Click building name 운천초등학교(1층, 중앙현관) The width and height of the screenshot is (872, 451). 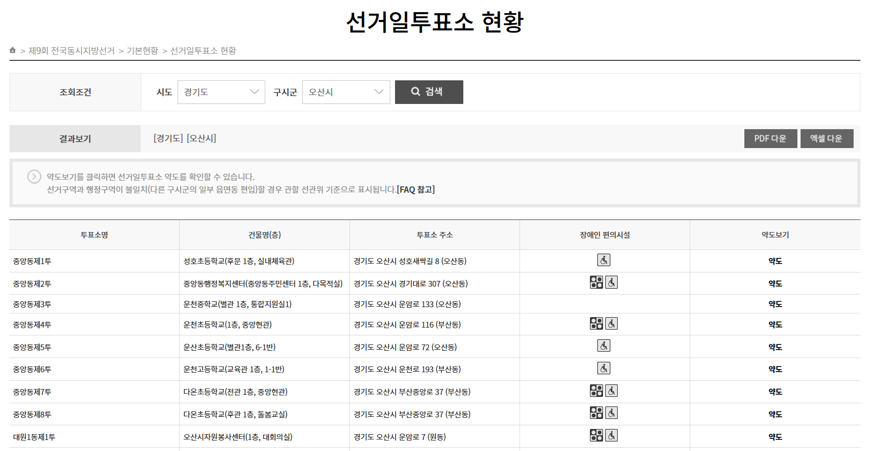click(x=228, y=325)
